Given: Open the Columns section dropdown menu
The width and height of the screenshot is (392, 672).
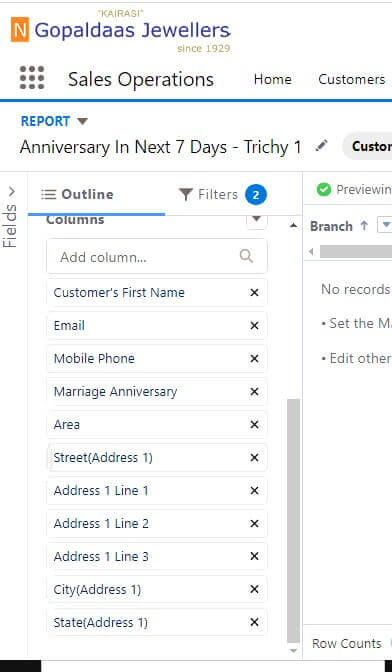Looking at the screenshot, I should tap(257, 220).
